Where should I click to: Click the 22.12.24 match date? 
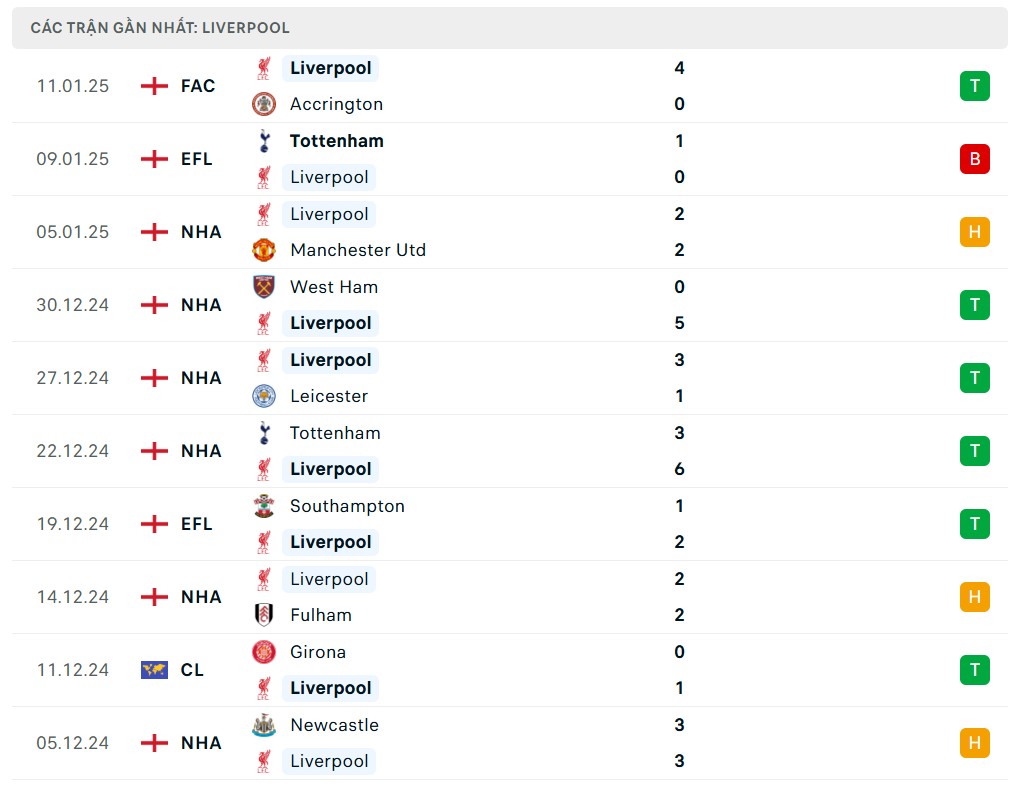(x=73, y=451)
